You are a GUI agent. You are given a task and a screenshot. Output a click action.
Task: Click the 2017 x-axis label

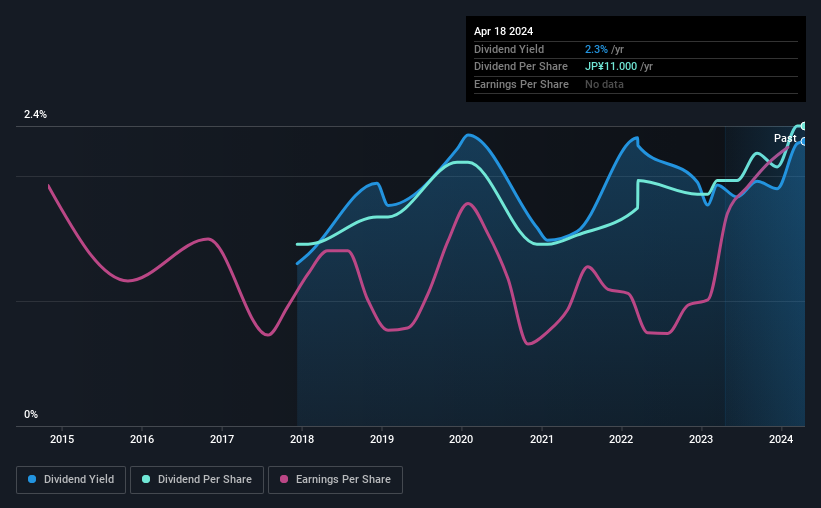[222, 439]
